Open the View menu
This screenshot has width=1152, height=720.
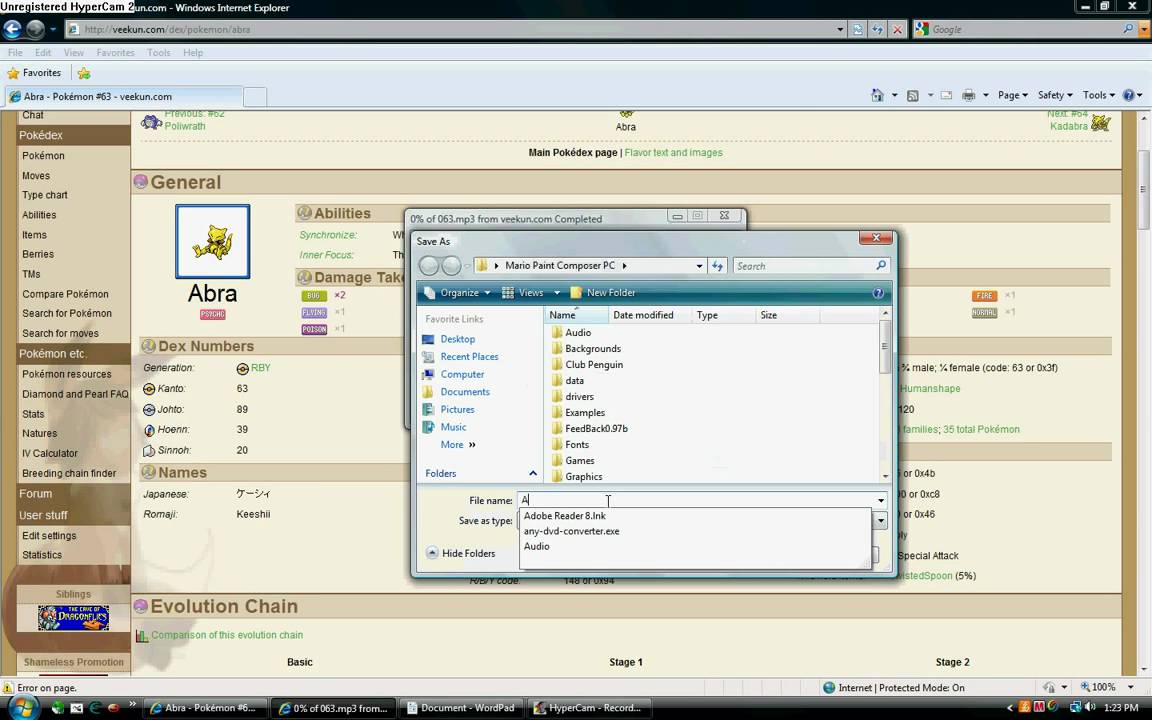[x=73, y=53]
